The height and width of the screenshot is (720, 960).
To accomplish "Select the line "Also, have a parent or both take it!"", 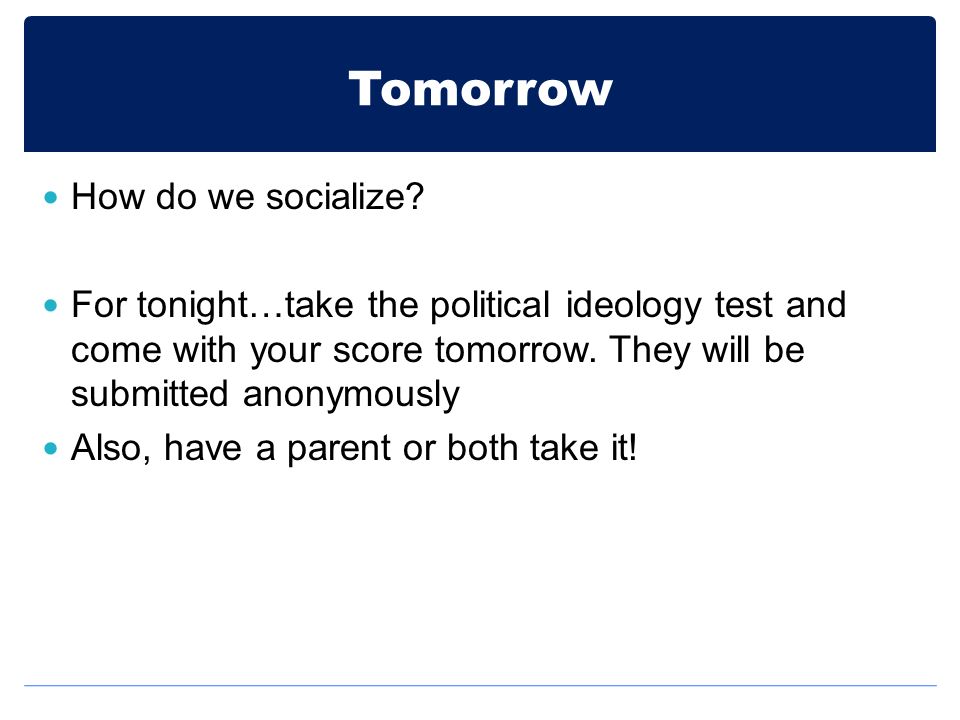I will point(354,448).
